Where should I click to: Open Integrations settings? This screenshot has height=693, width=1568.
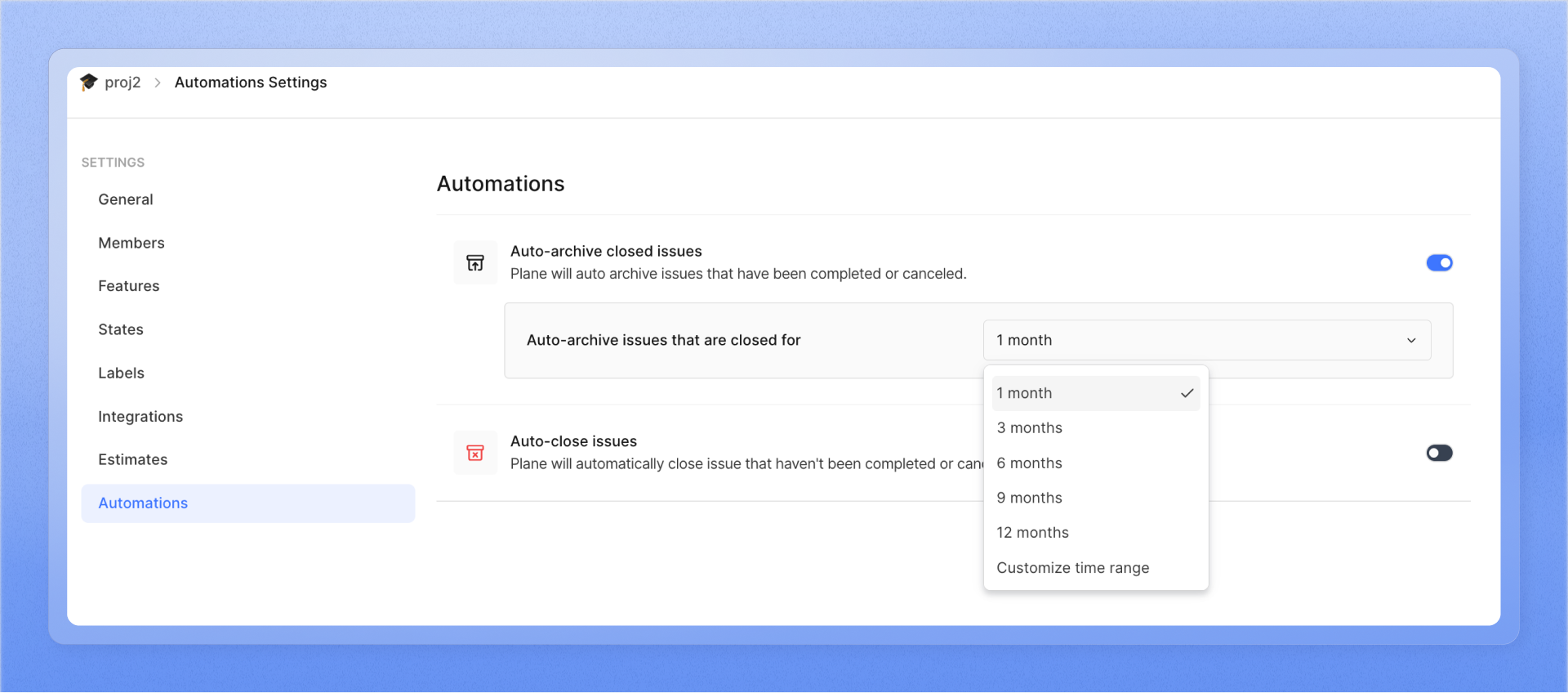pos(248,417)
